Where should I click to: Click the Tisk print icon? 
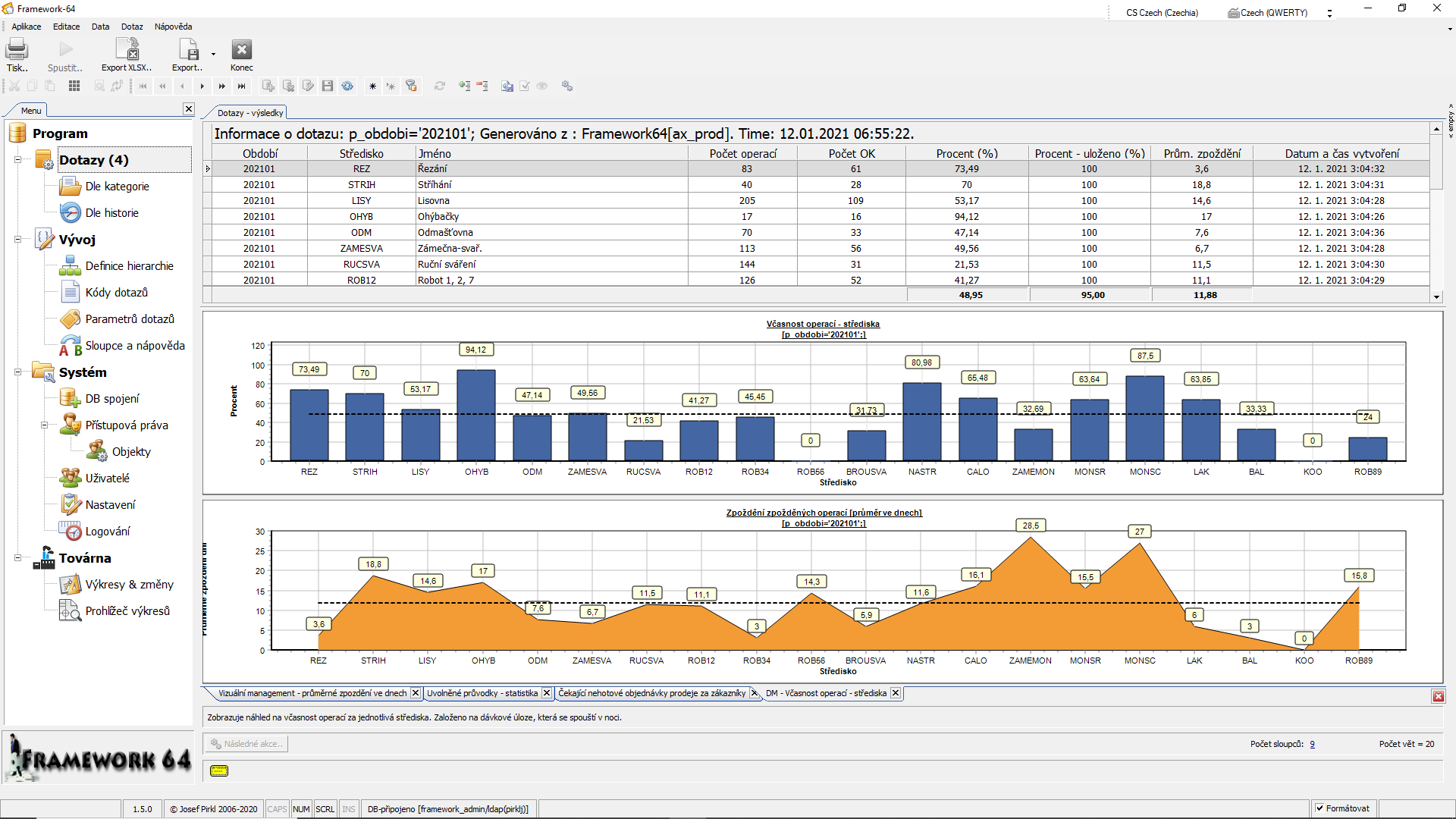pos(17,50)
